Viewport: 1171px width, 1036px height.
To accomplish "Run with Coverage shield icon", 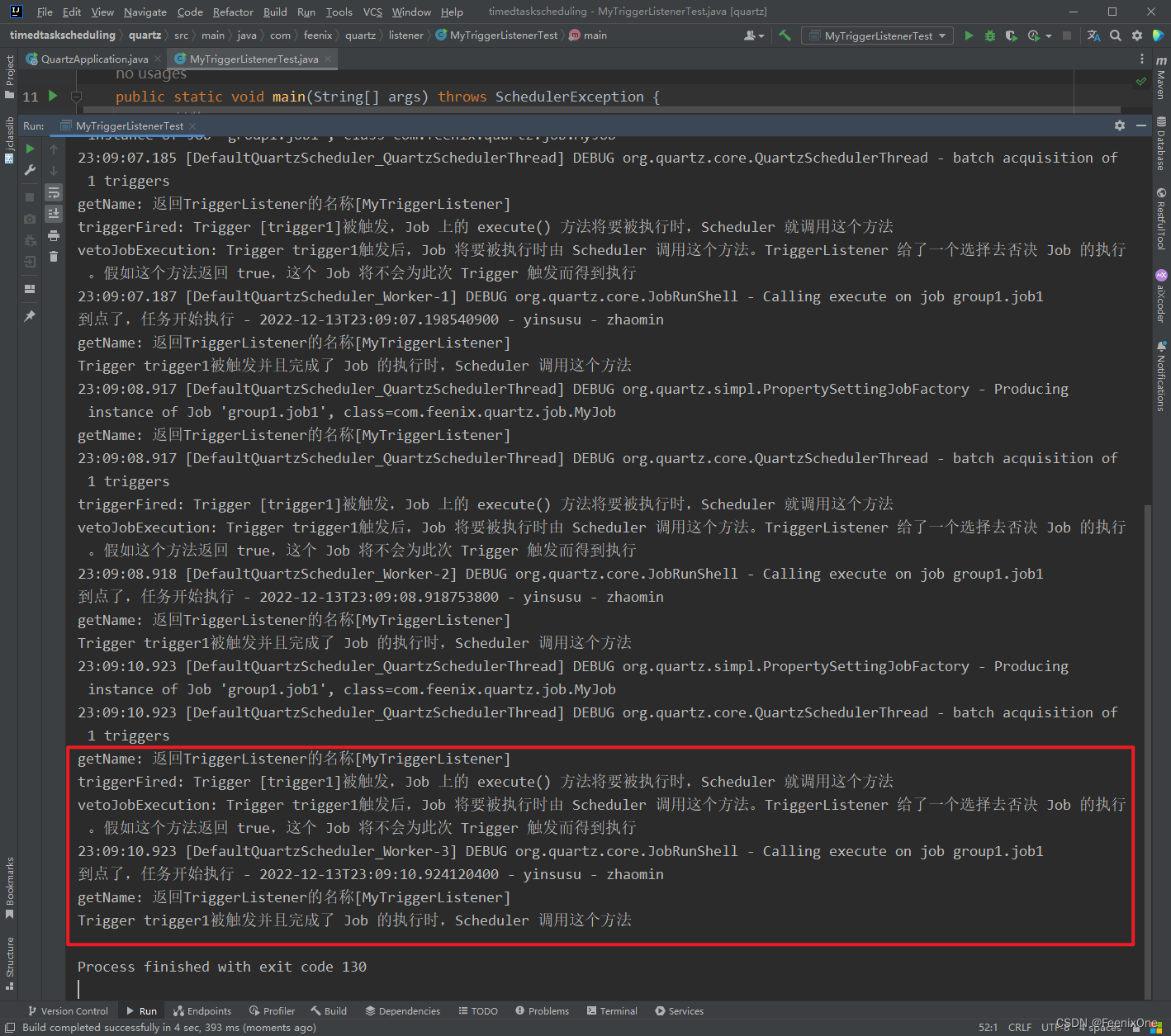I will click(1011, 35).
